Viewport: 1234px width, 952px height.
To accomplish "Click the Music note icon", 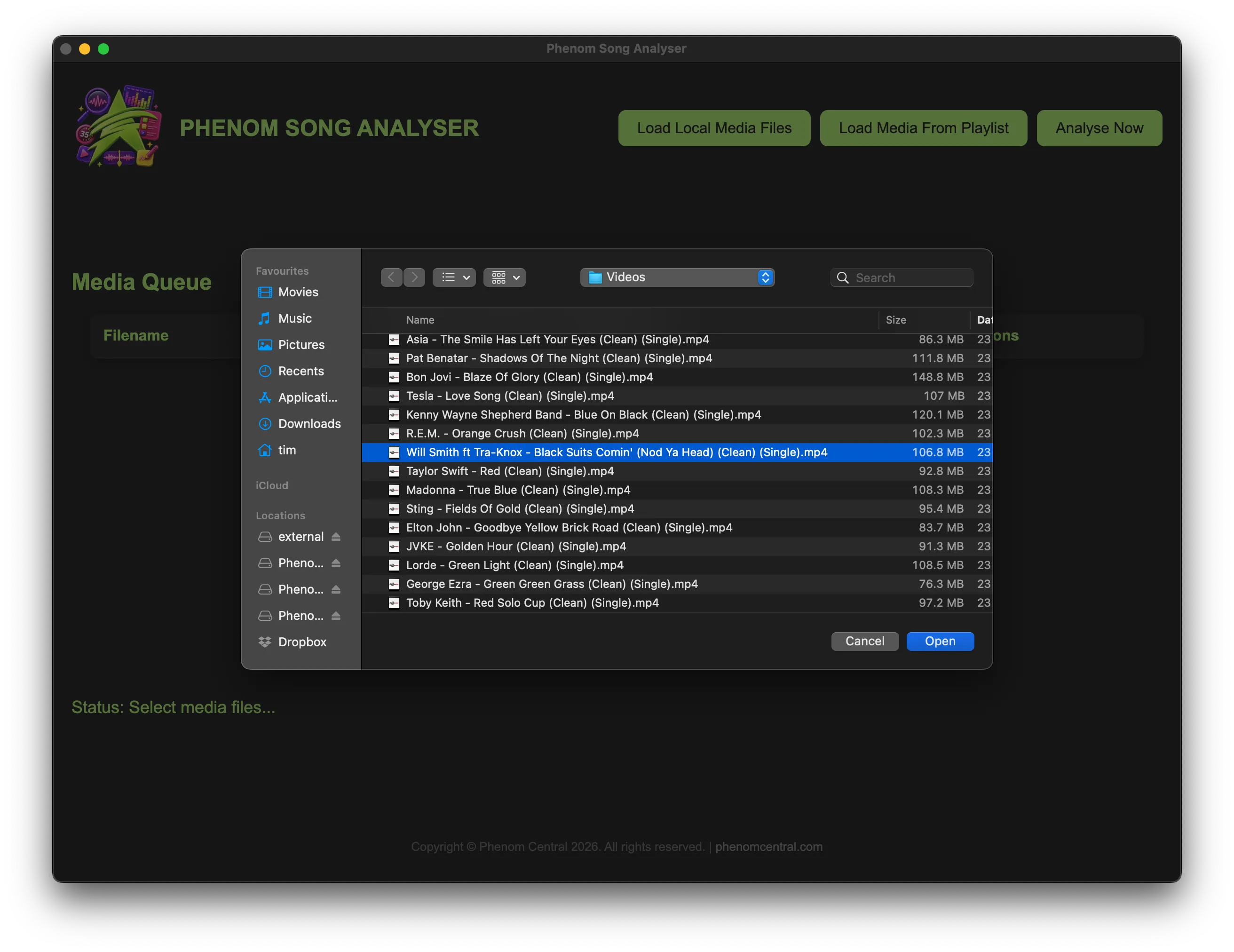I will [264, 318].
